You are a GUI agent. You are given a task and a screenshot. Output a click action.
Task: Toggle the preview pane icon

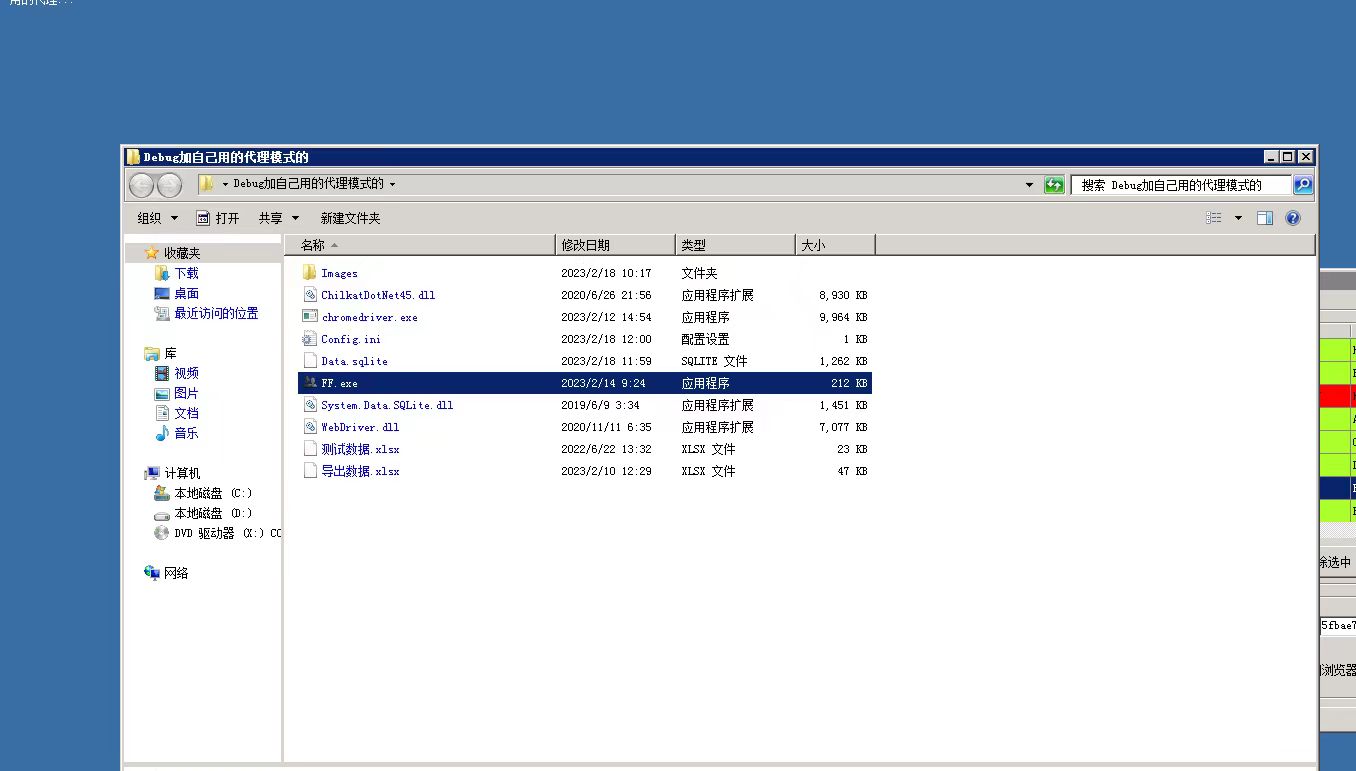[x=1265, y=218]
